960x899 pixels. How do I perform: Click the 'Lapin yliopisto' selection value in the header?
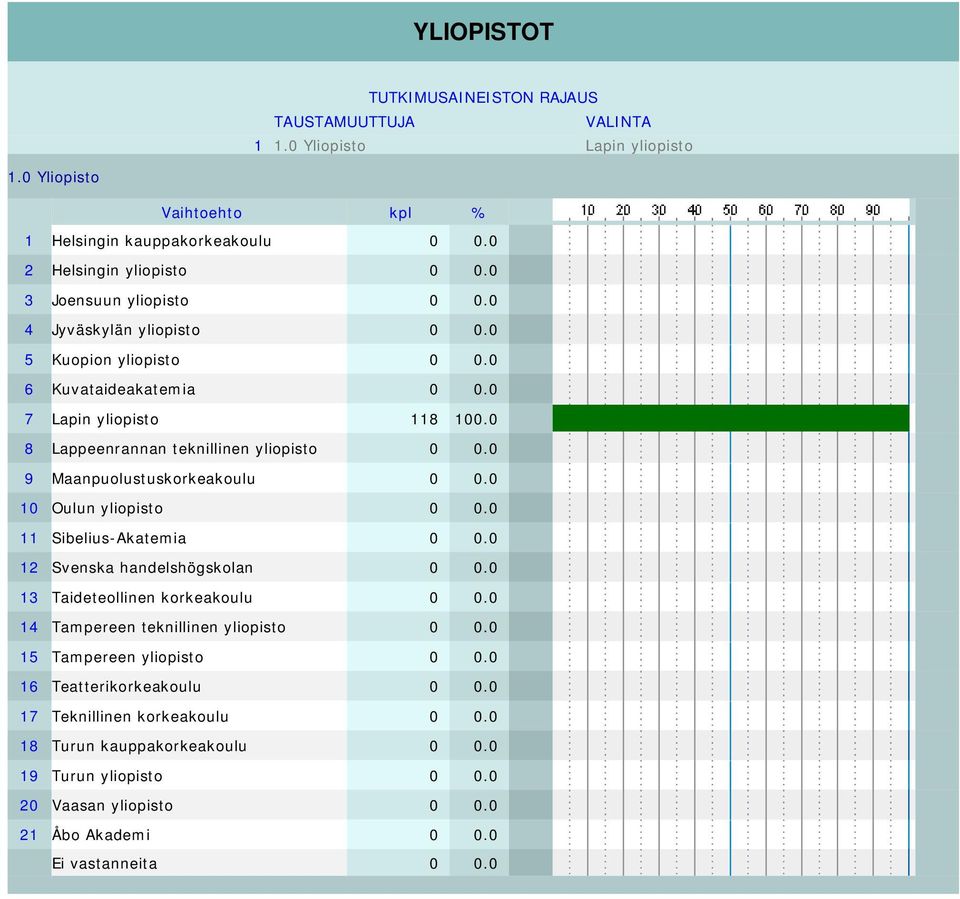639,146
